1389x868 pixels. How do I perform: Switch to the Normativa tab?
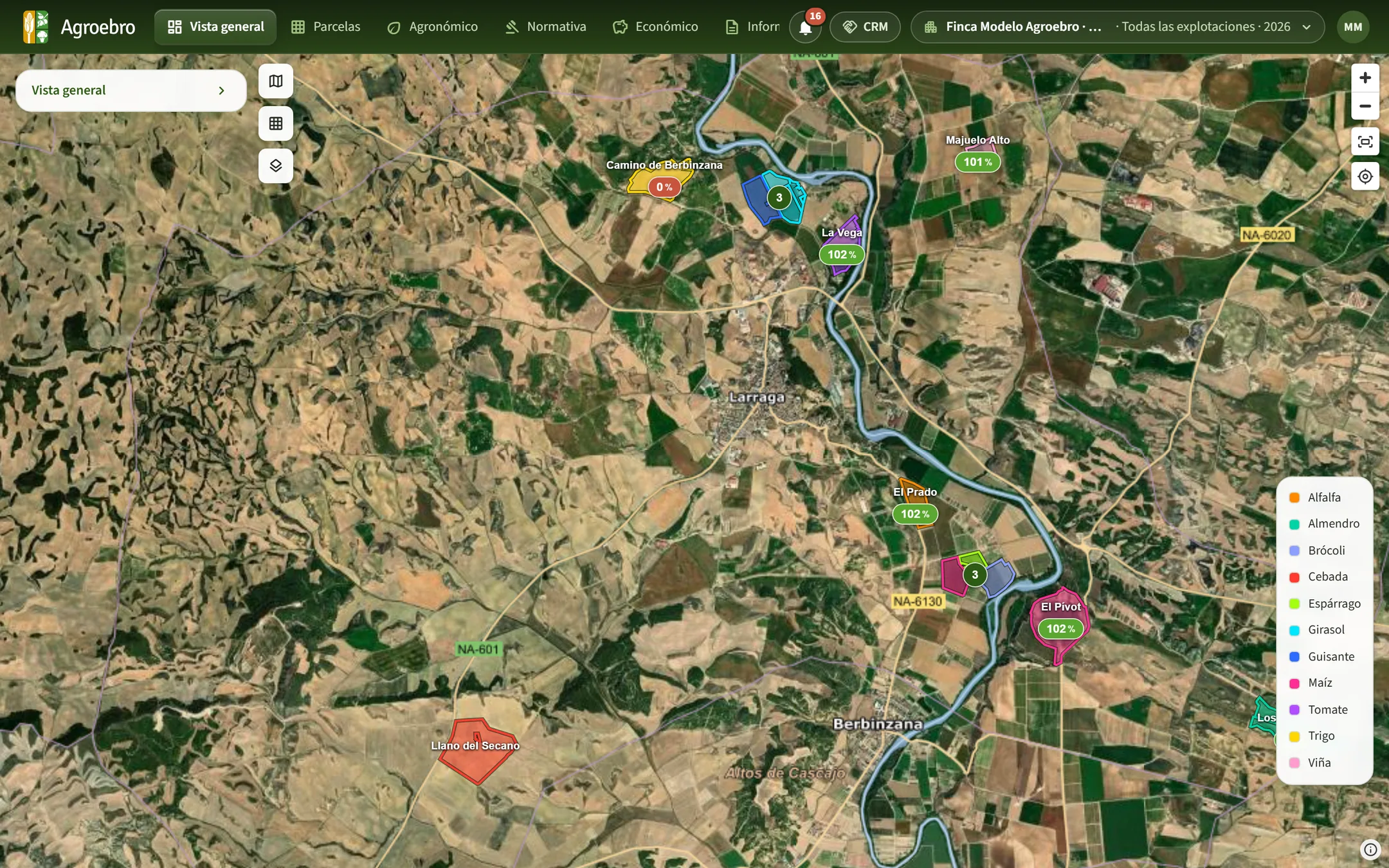(x=545, y=27)
